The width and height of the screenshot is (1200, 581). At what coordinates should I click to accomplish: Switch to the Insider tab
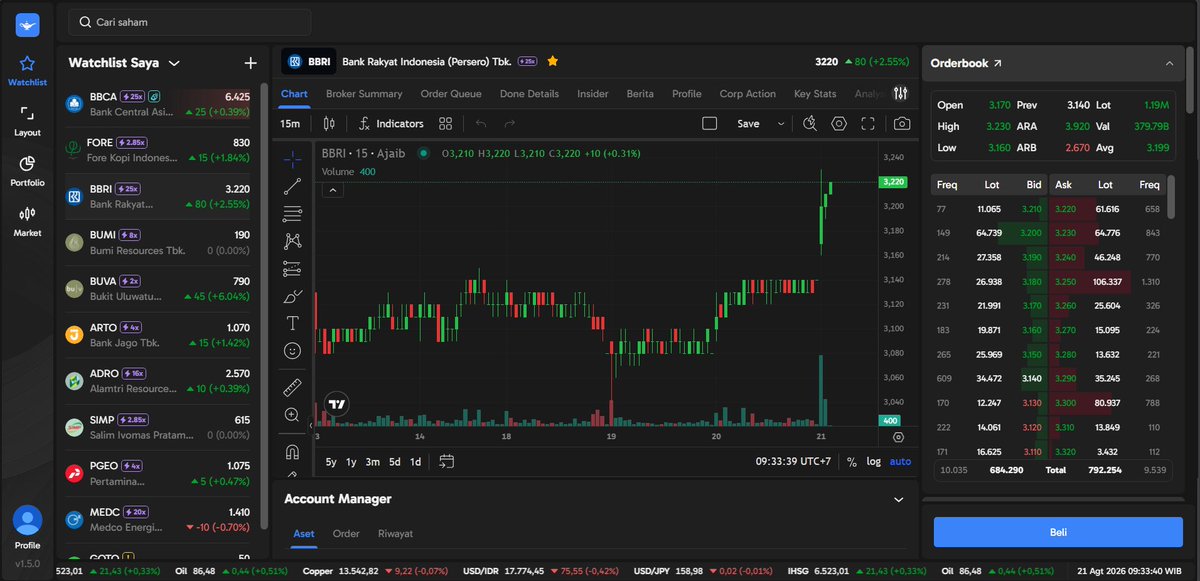[593, 94]
